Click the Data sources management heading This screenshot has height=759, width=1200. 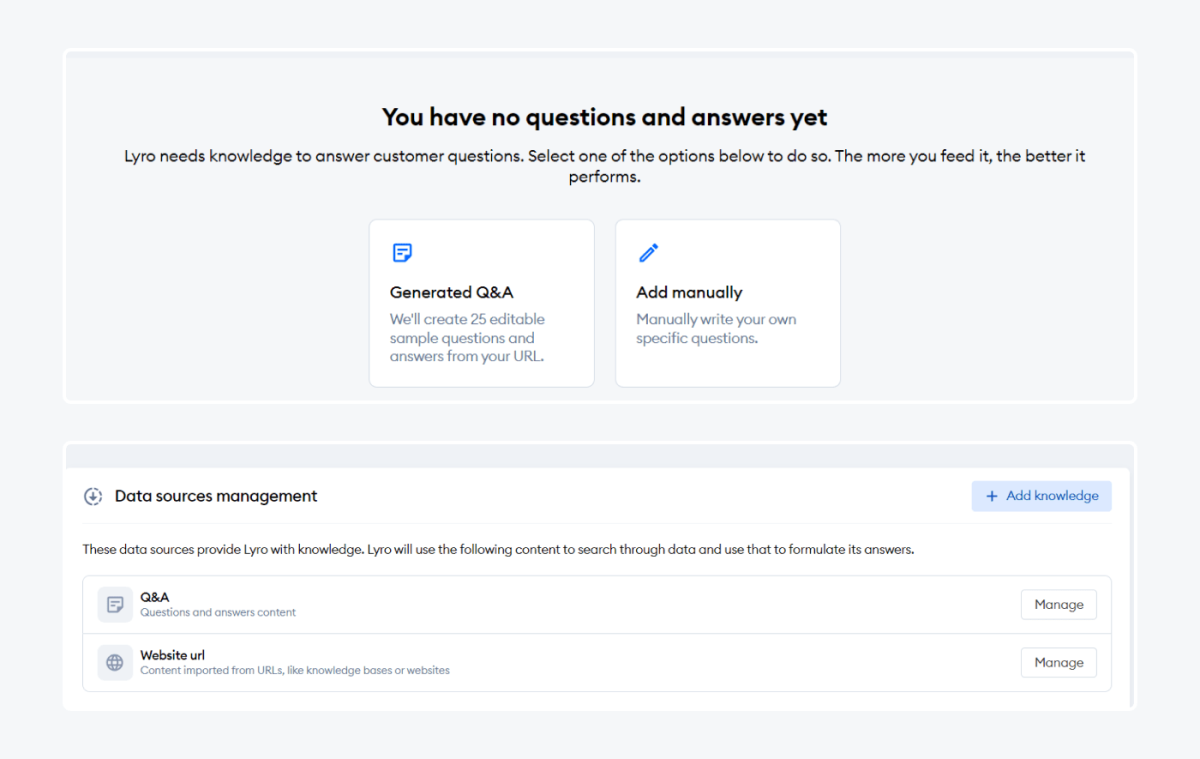point(216,495)
